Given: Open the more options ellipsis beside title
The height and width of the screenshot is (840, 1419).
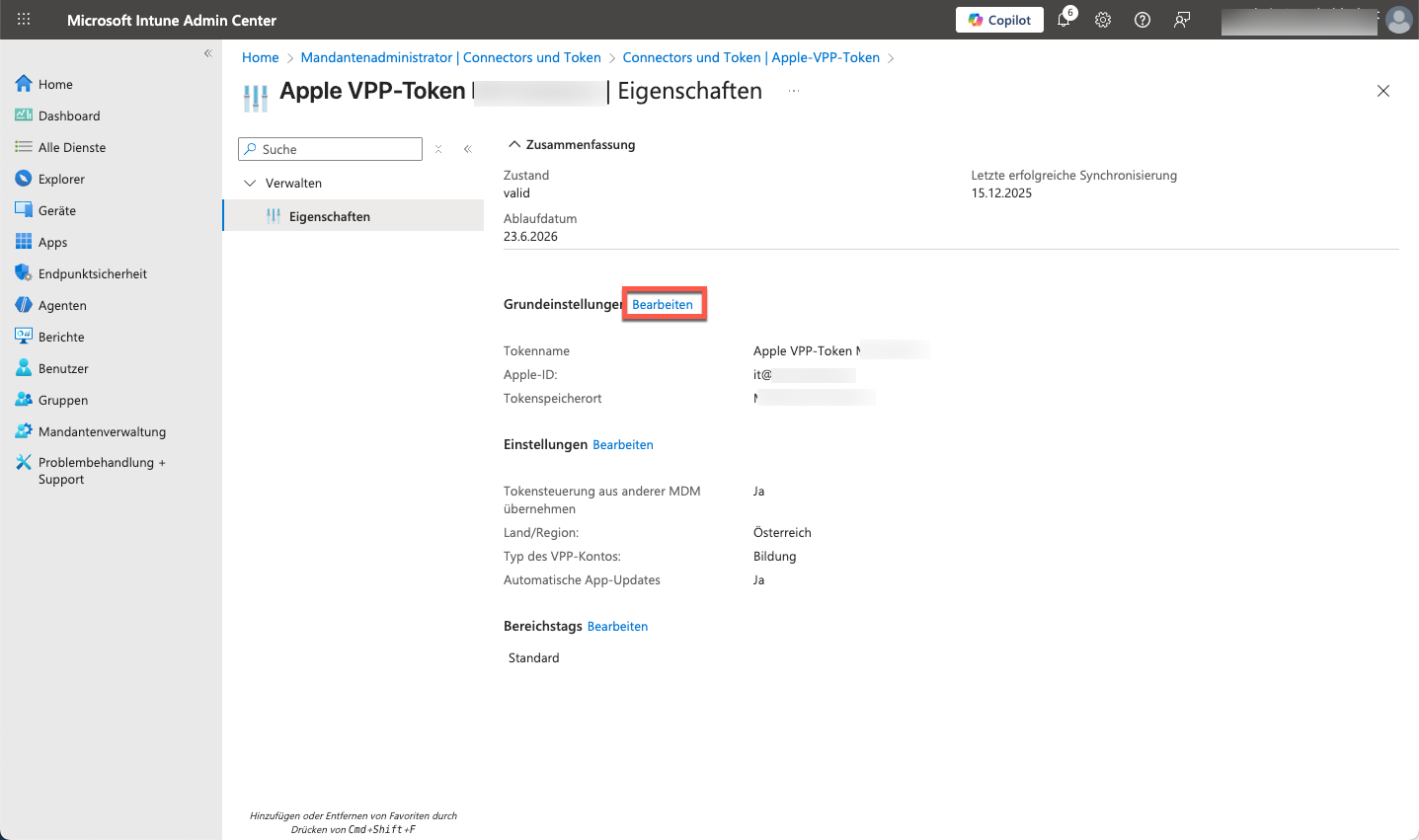Looking at the screenshot, I should click(794, 91).
